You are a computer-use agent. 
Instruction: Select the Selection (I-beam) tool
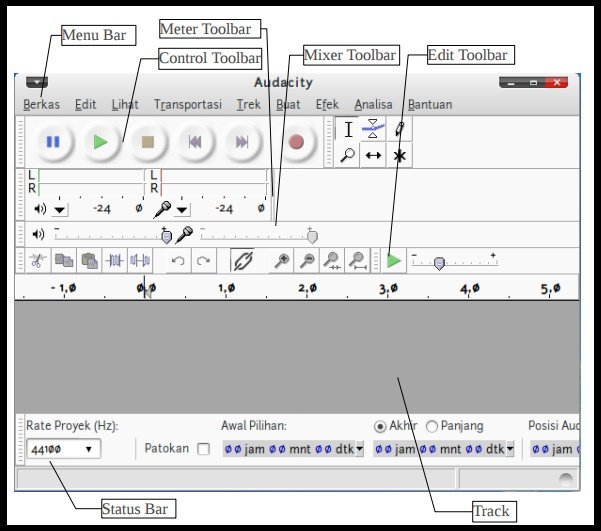click(348, 129)
